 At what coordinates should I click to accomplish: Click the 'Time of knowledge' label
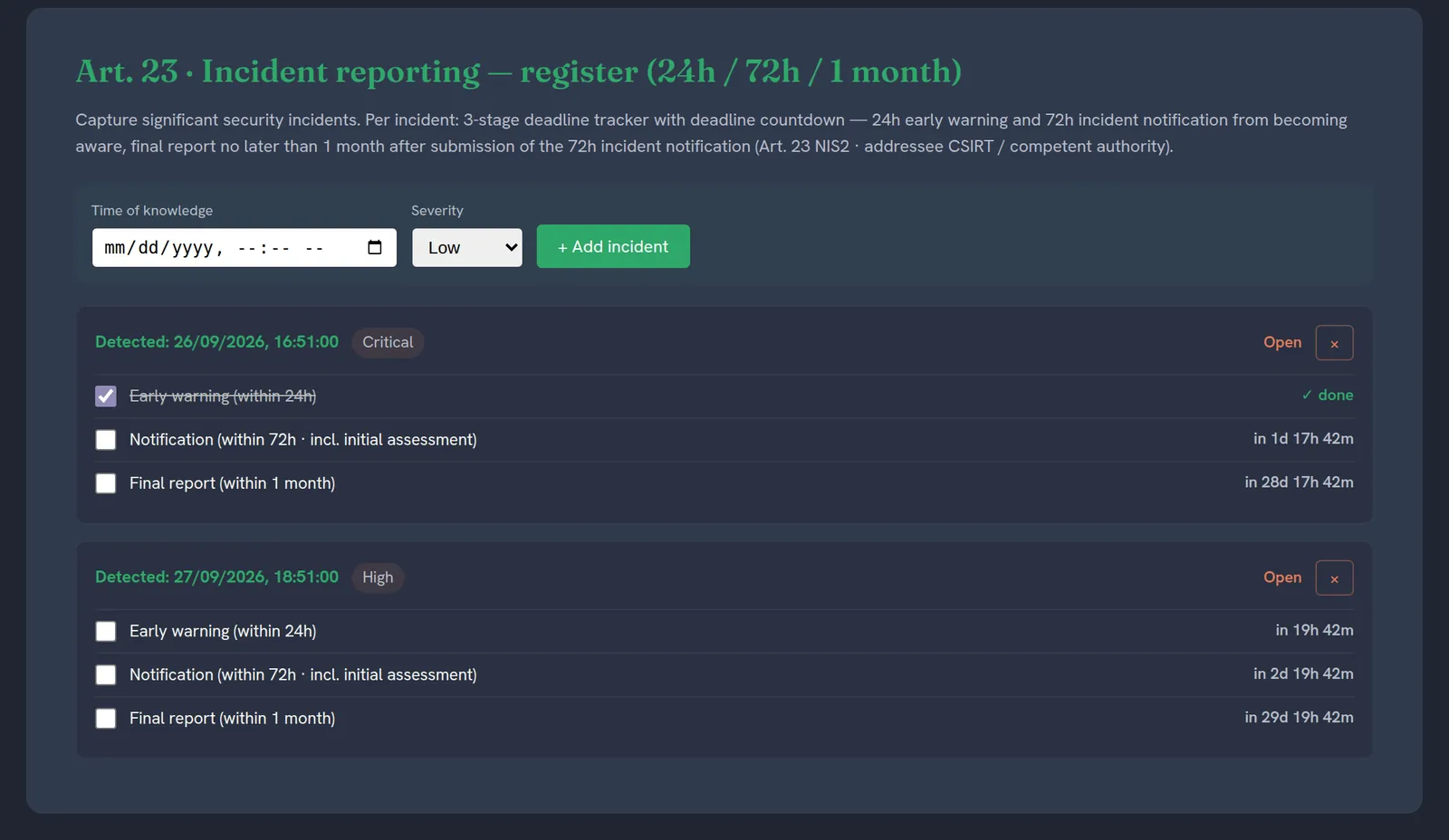pos(152,210)
